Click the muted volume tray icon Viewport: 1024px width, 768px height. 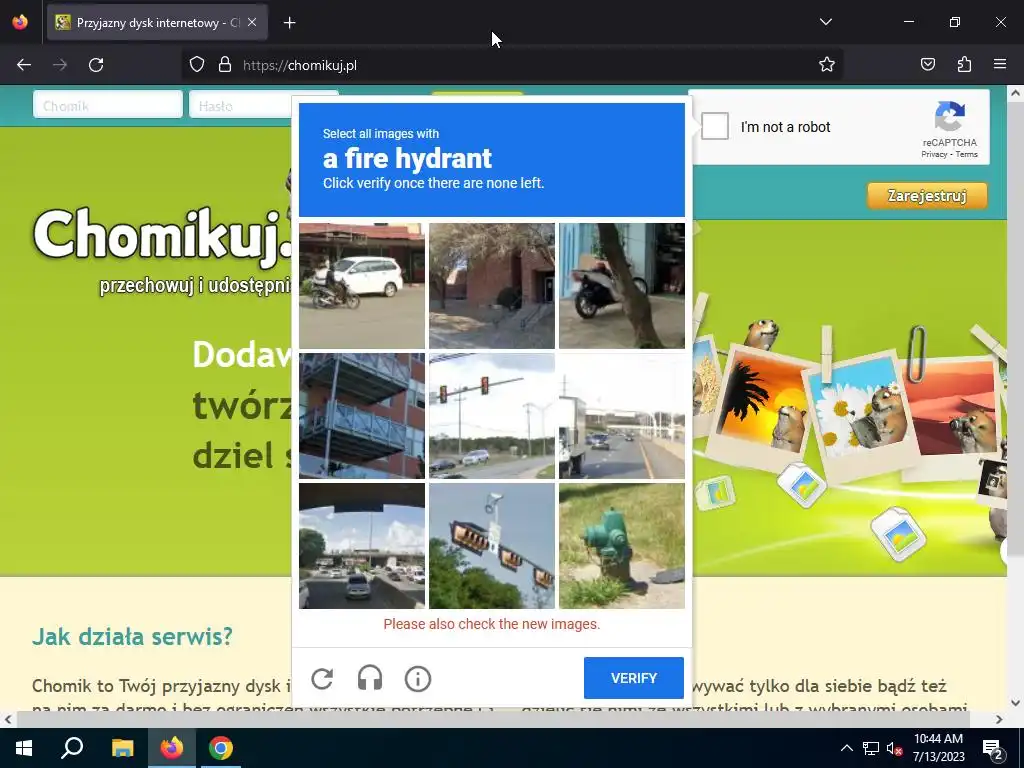(x=894, y=748)
